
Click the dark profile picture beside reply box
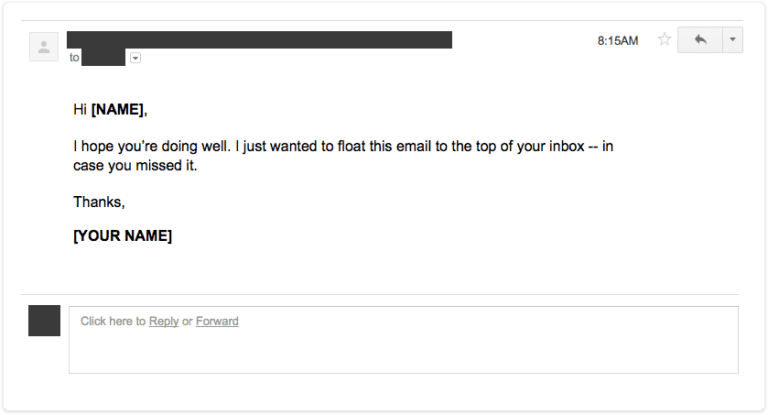[x=44, y=322]
